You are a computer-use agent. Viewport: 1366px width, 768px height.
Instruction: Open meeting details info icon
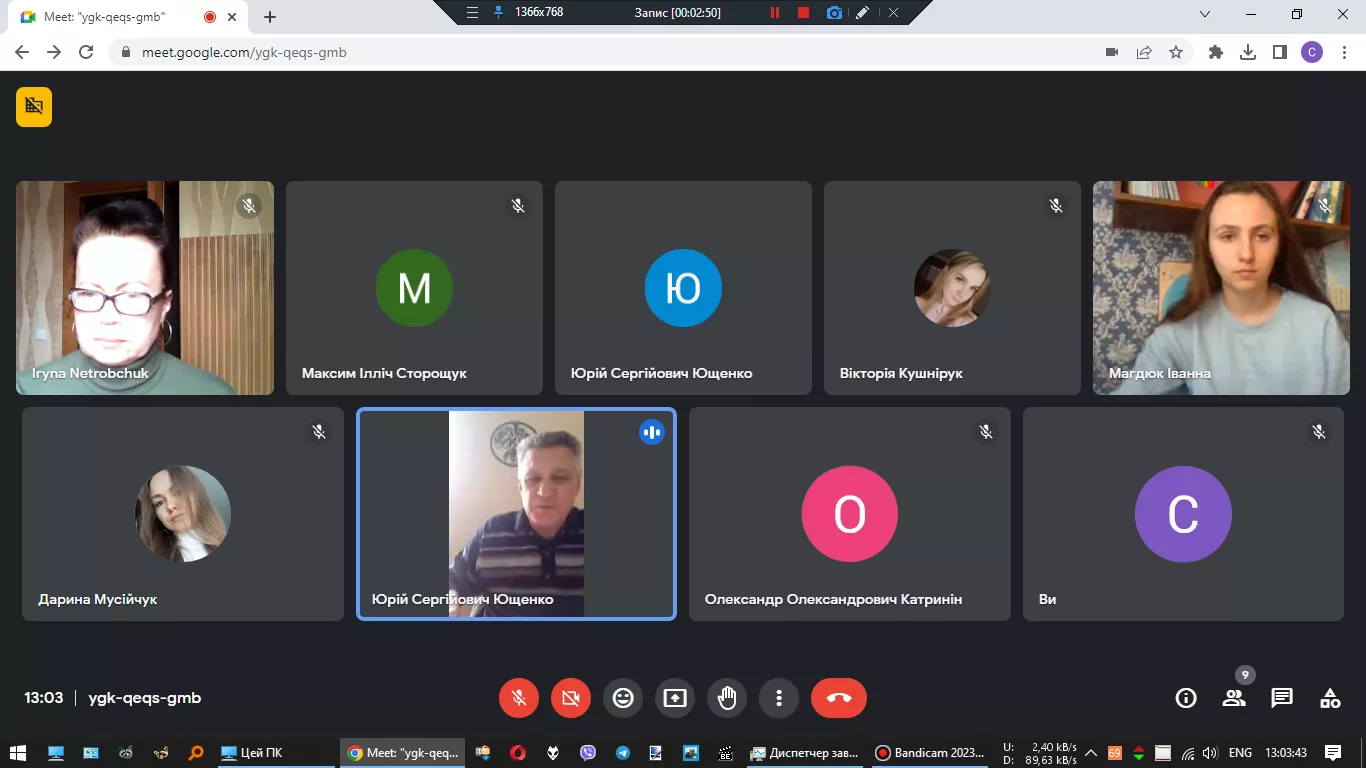1186,698
